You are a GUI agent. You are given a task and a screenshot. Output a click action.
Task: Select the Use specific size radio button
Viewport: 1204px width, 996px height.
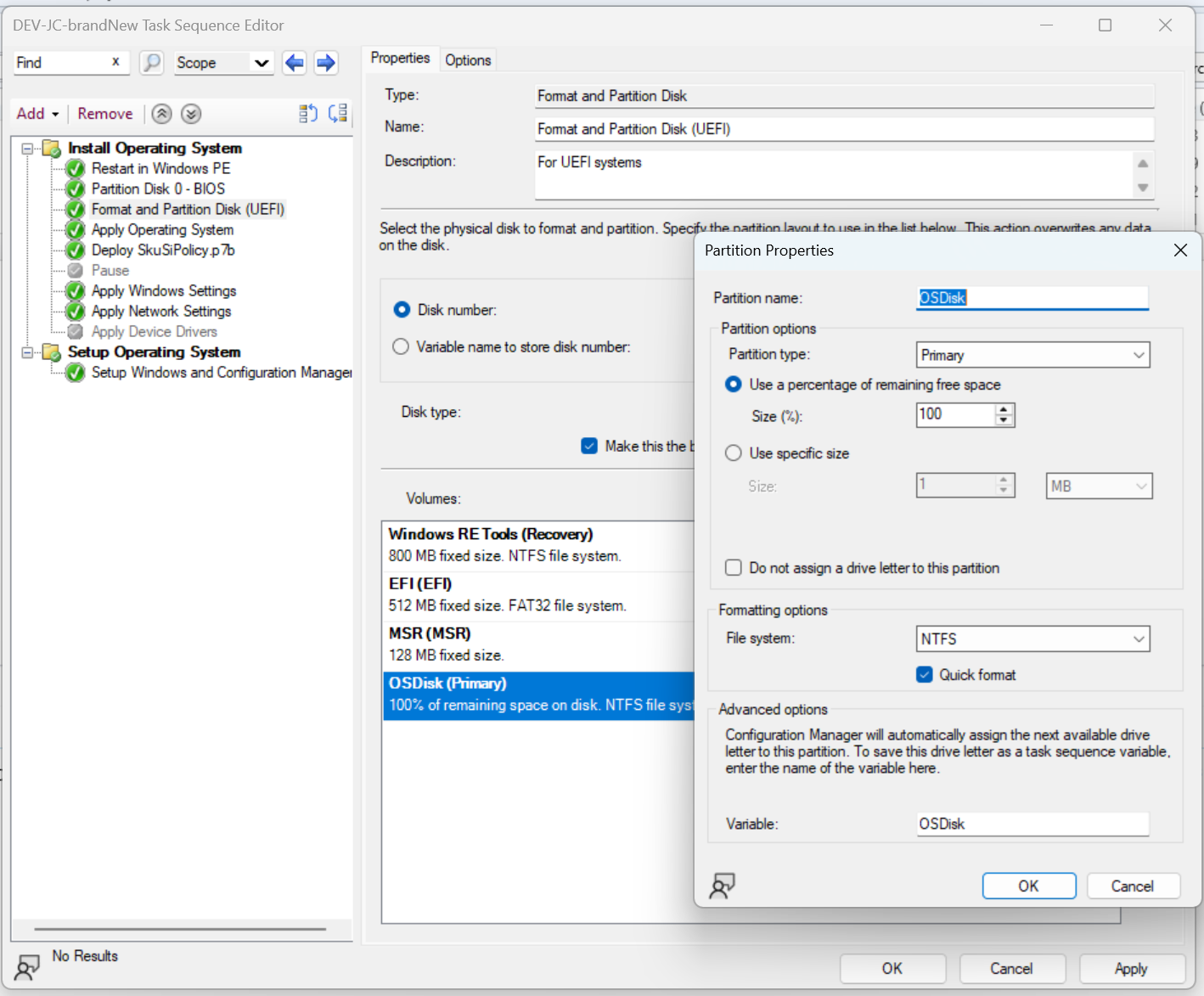point(734,453)
